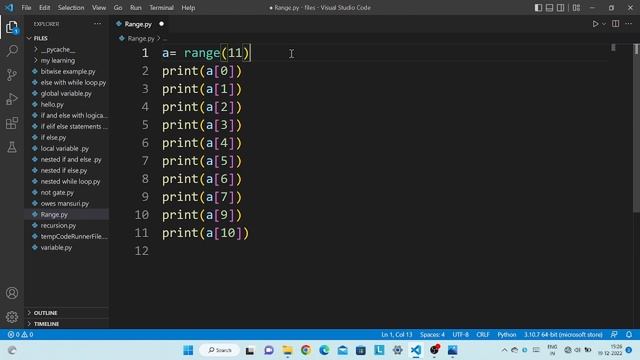Open Explorer Views and More Actions ellipsis
This screenshot has height=360, width=640.
click(97, 24)
